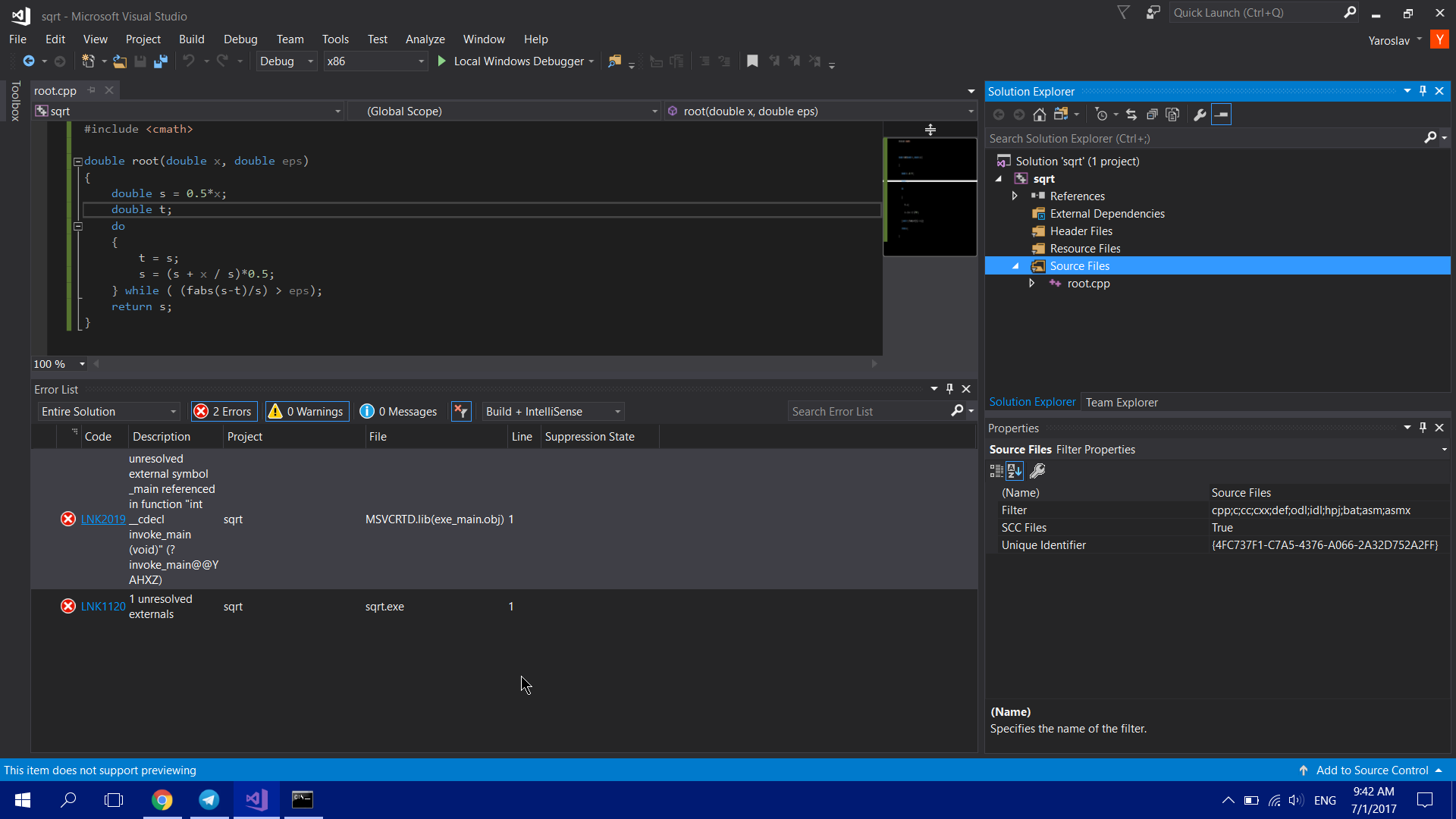Click the LNK2019 error link
The height and width of the screenshot is (819, 1456).
point(103,518)
